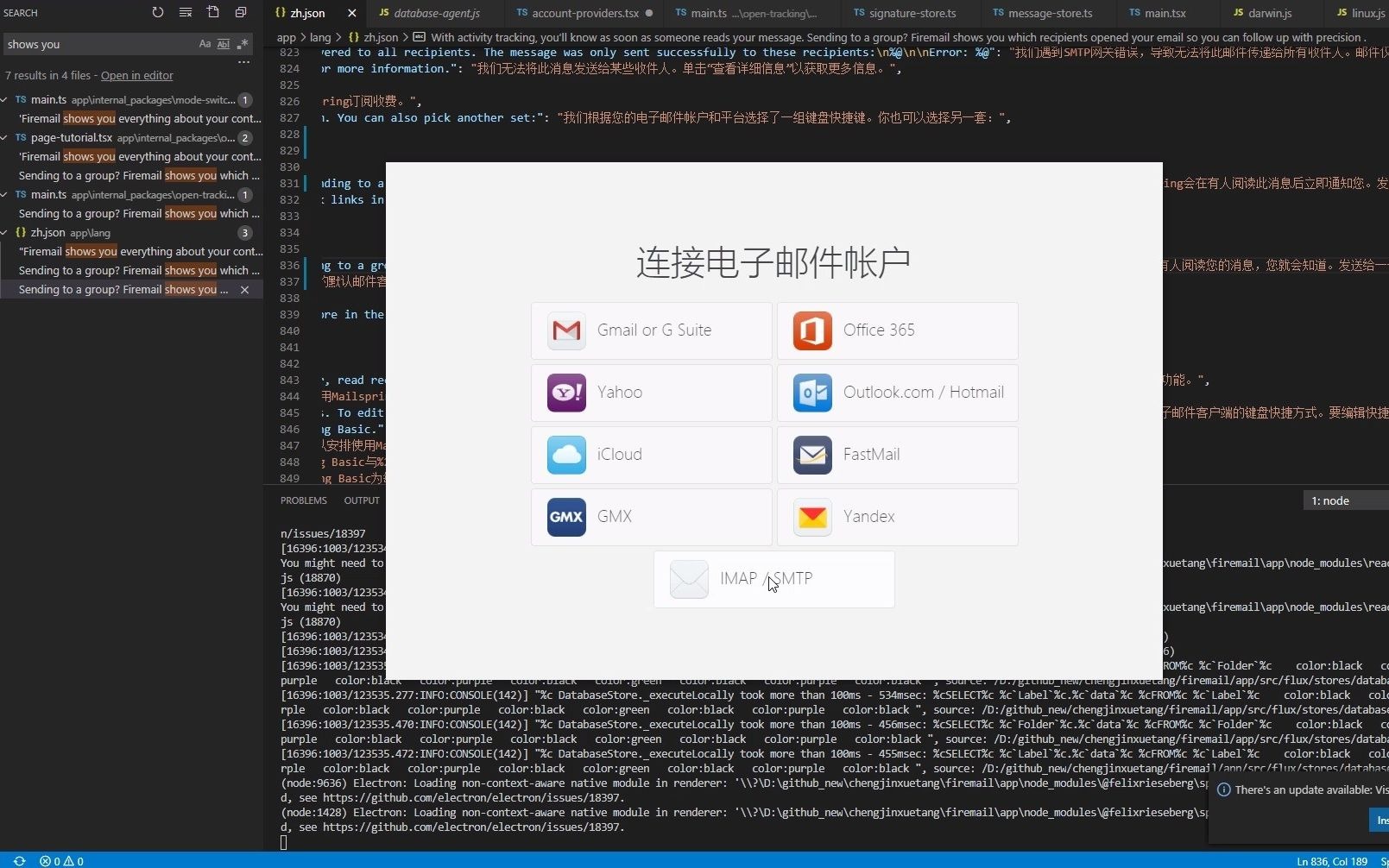Click the Install button on update notification
Viewport: 1389px width, 868px height.
click(1380, 821)
